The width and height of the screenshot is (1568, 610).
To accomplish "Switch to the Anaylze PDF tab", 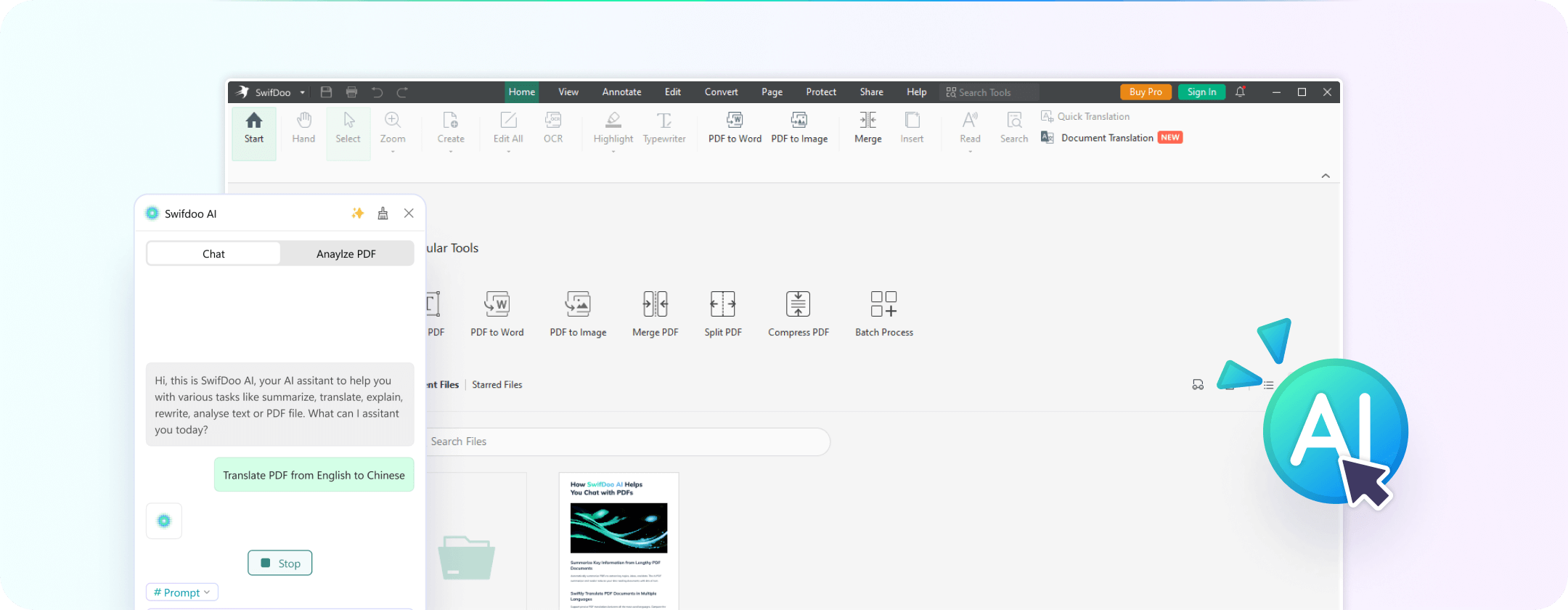I will (x=346, y=253).
